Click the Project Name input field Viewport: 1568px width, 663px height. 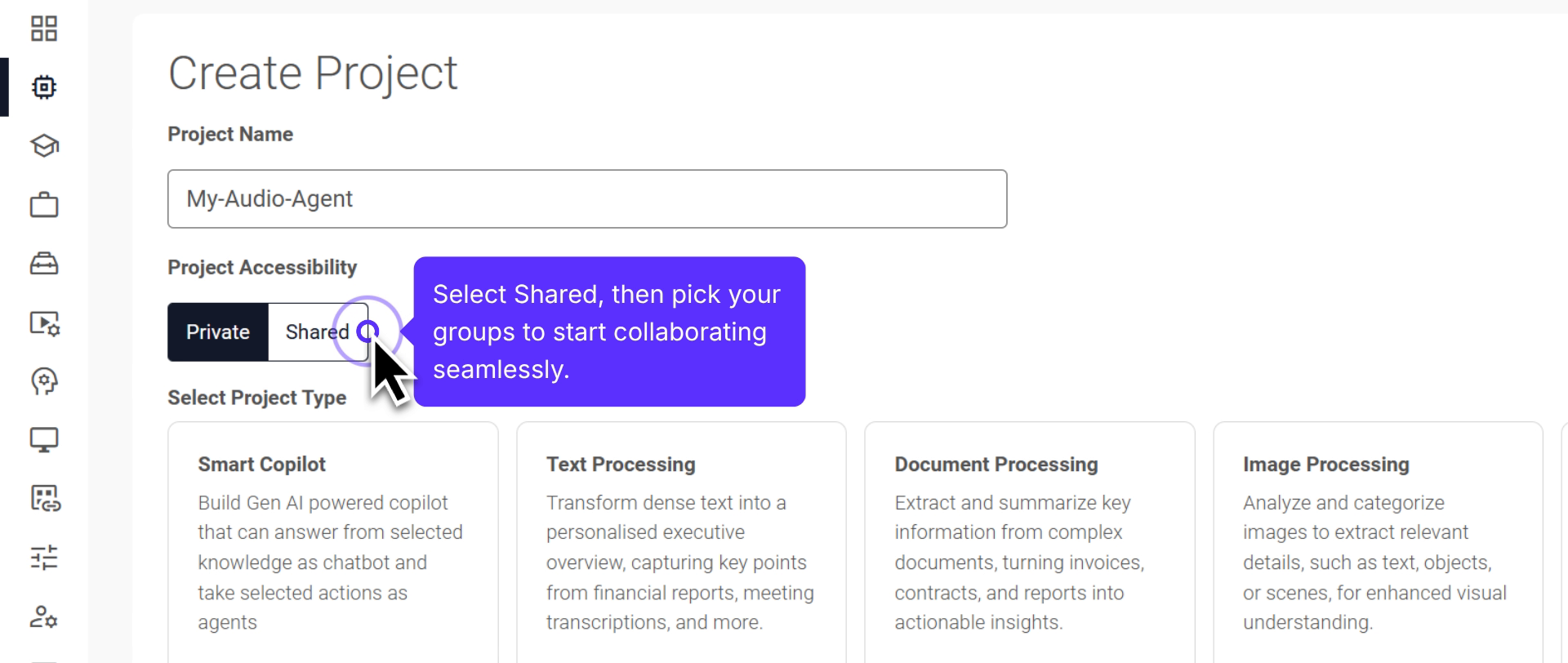point(586,199)
